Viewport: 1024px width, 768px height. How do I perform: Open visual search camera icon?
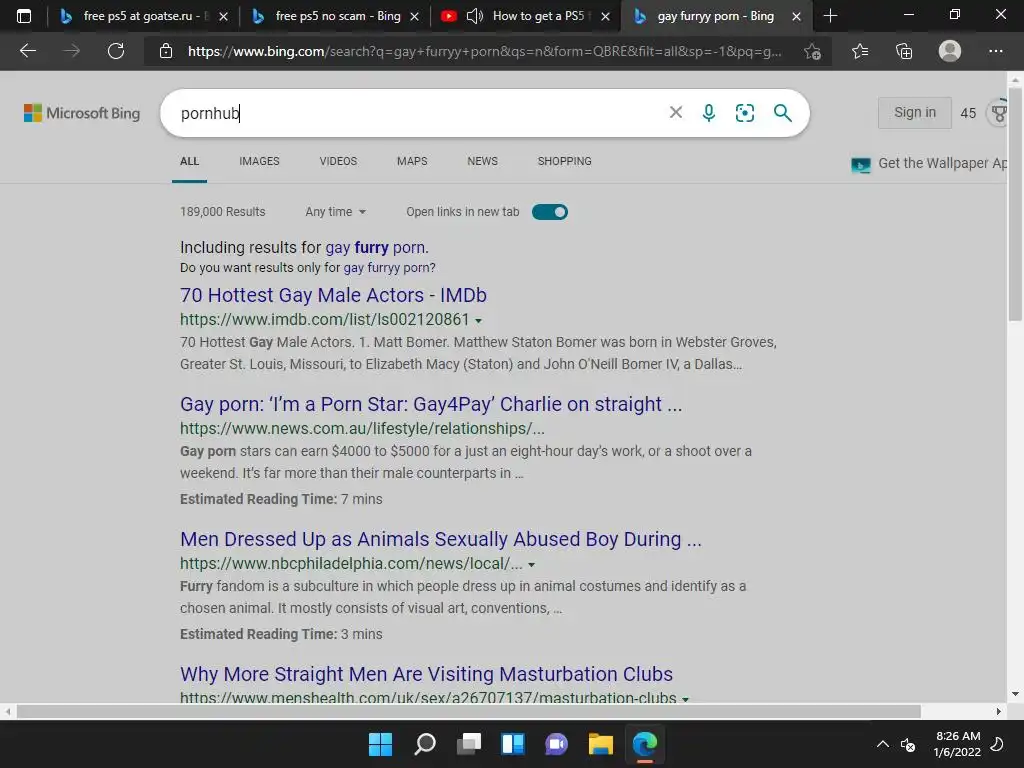tap(744, 113)
